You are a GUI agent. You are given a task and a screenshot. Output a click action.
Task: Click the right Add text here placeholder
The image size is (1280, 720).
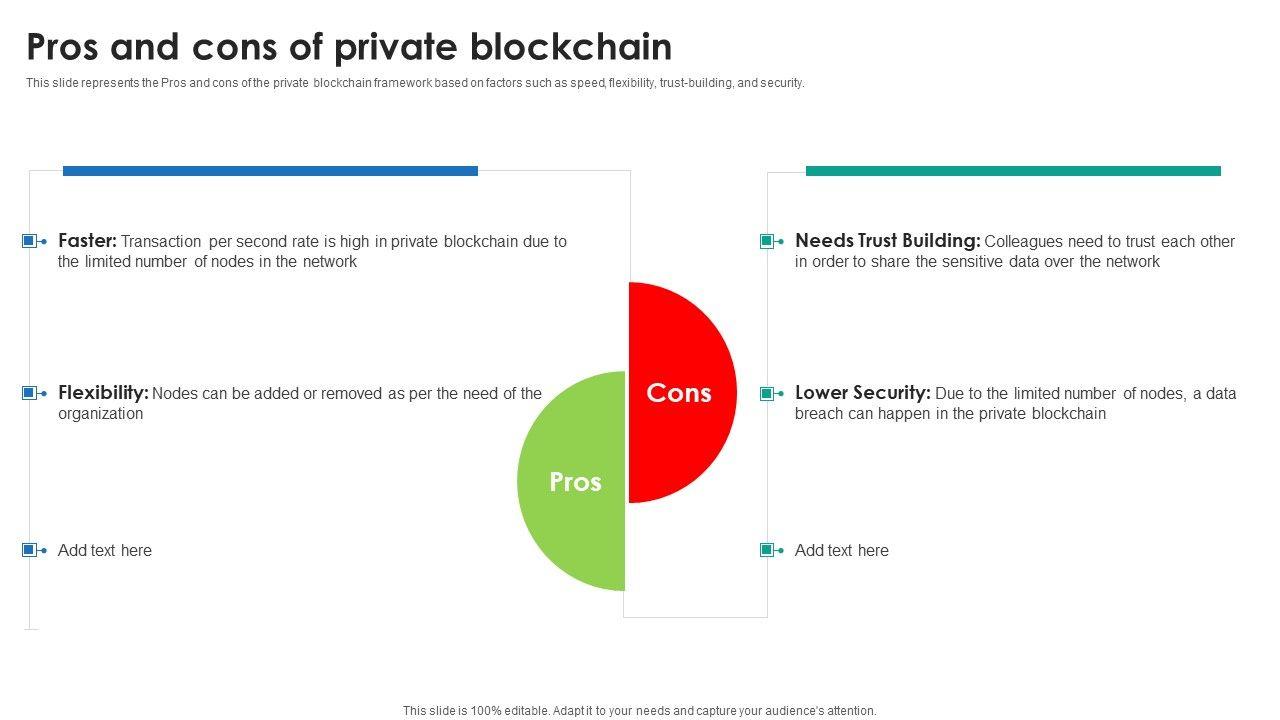click(841, 550)
